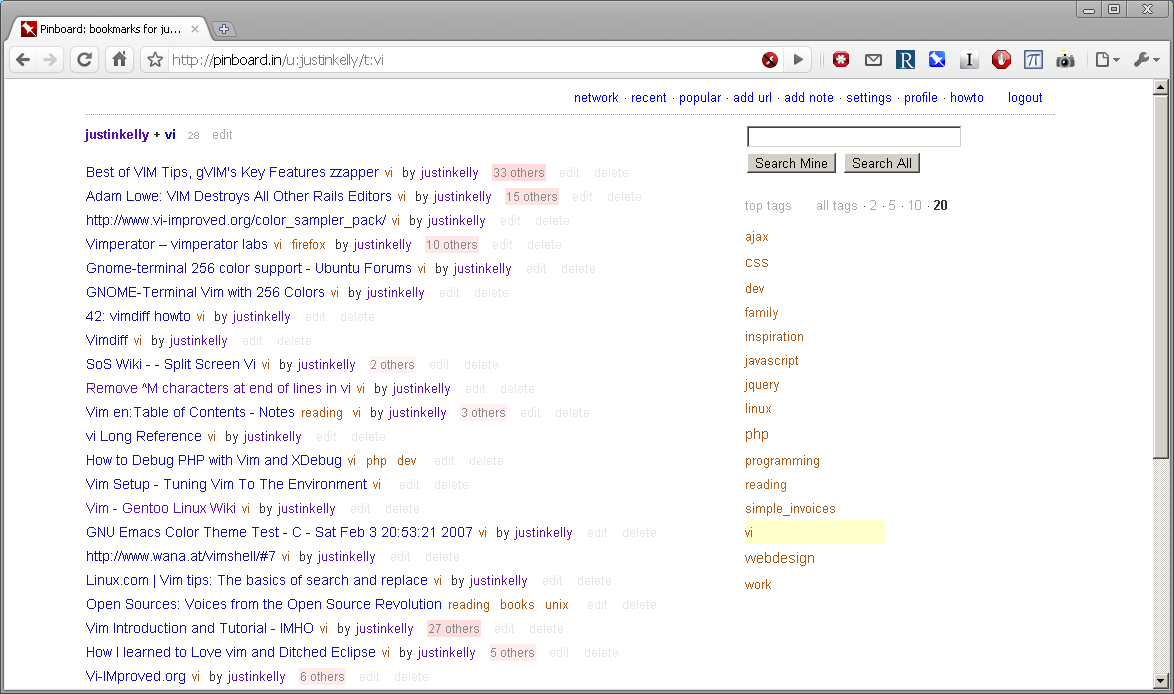Click the pi symbol extension icon
Viewport: 1174px width, 694px height.
(1033, 60)
